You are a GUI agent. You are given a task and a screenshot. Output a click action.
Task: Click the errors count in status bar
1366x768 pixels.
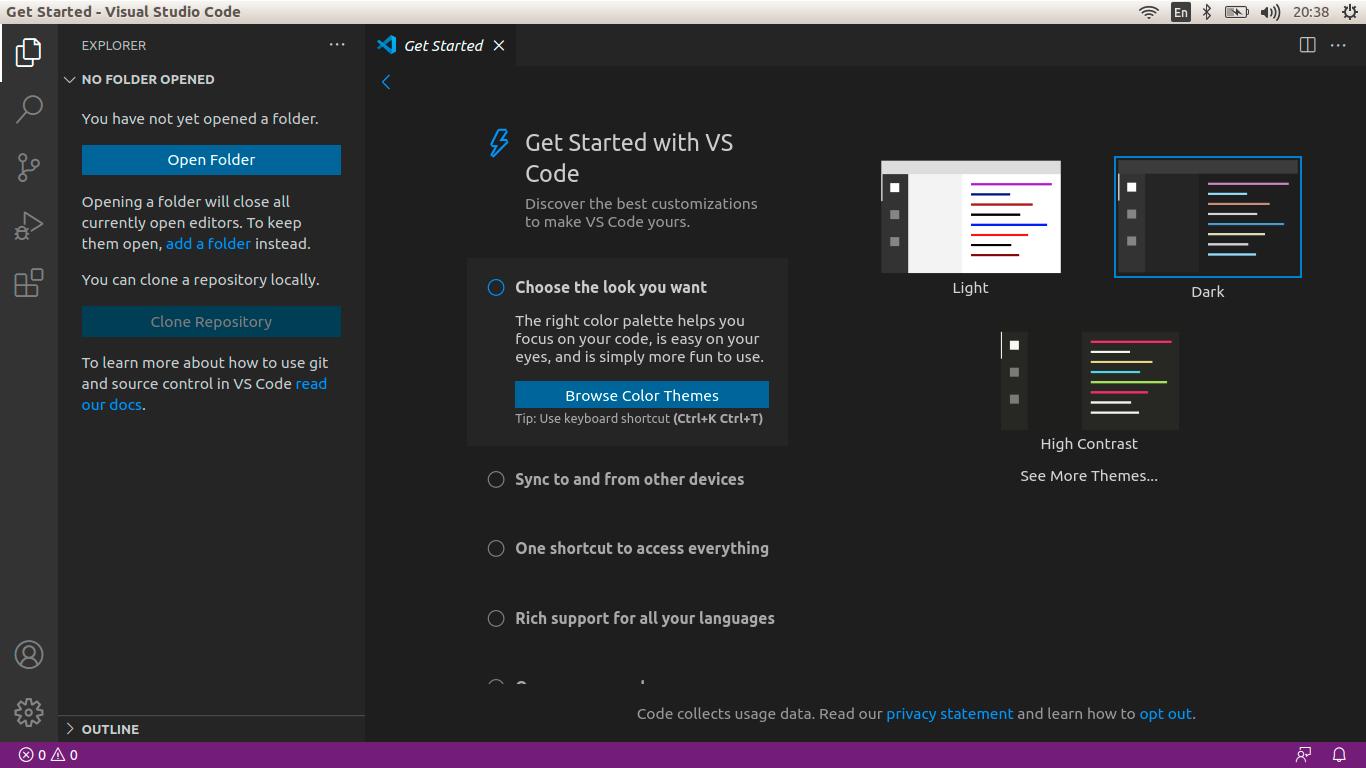click(32, 755)
